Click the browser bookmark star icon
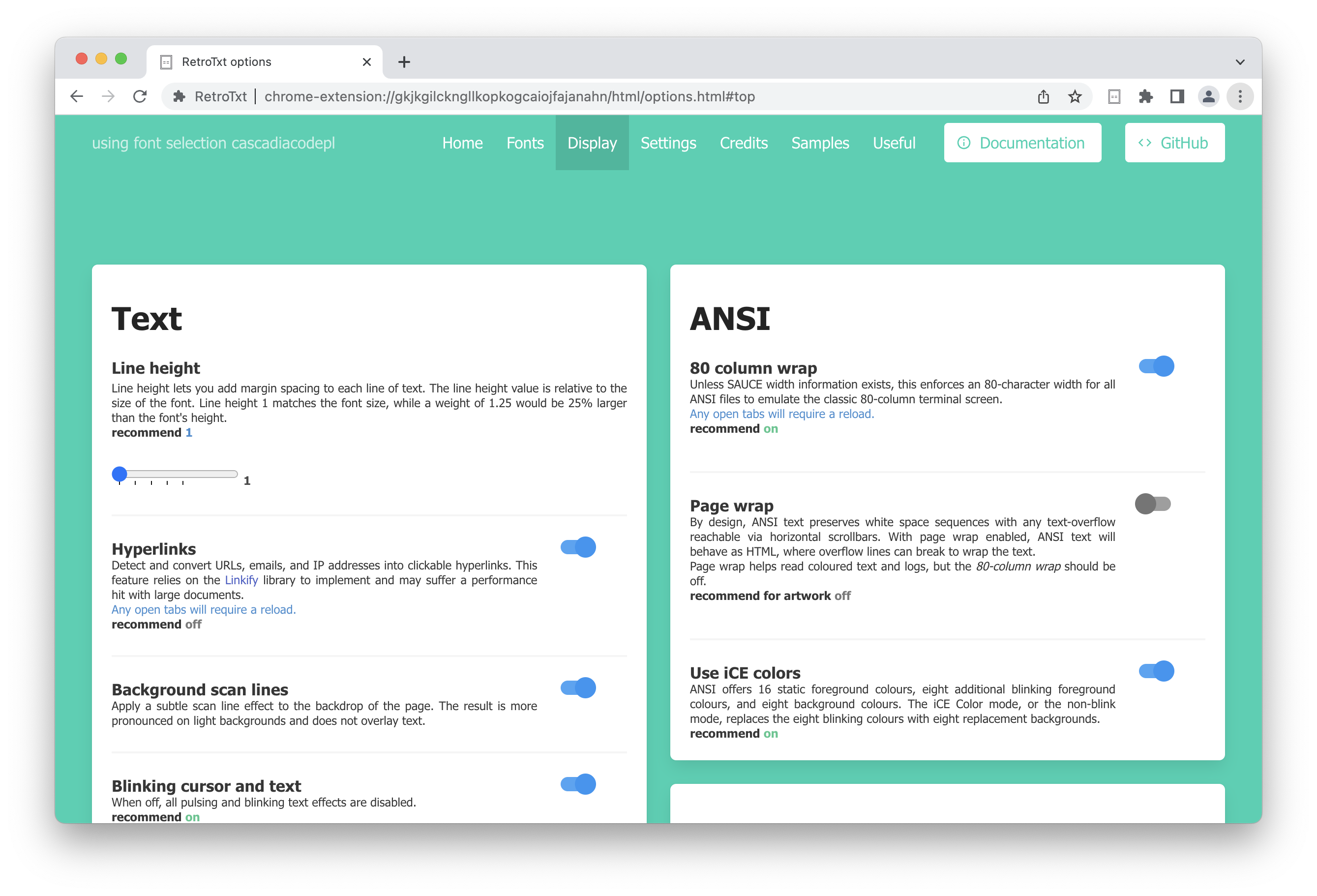The height and width of the screenshot is (896, 1317). click(x=1074, y=97)
